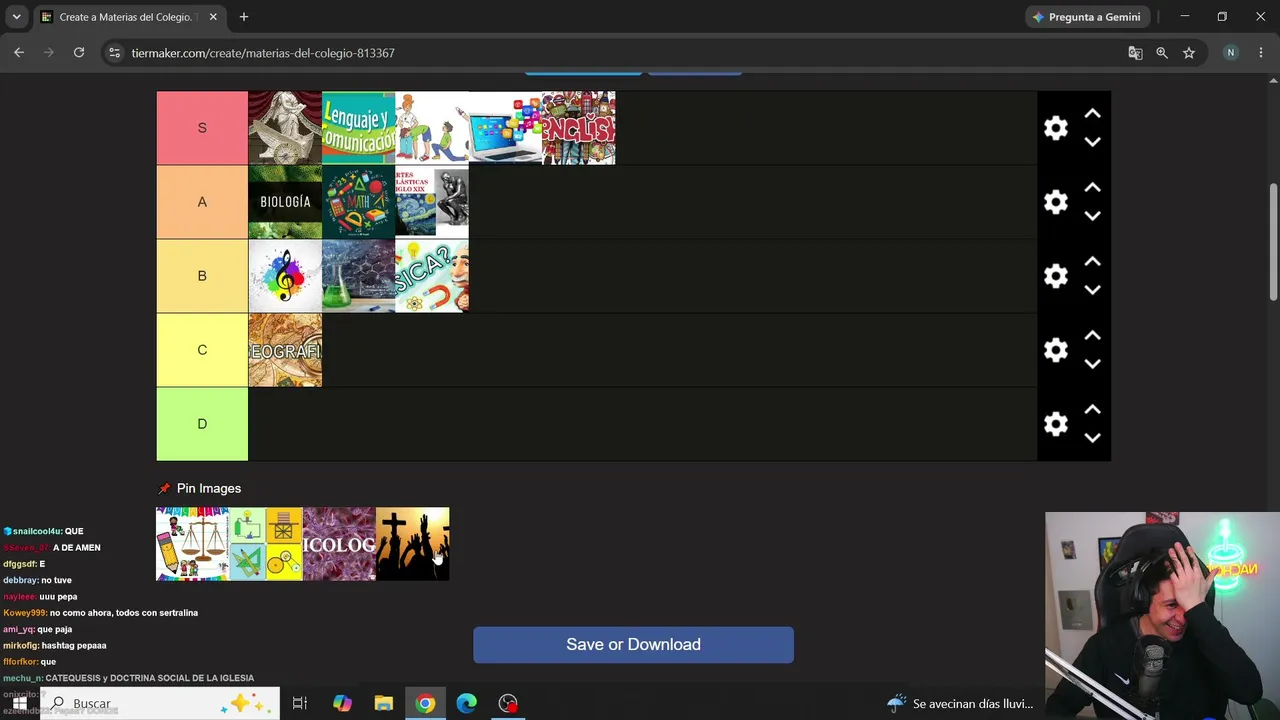The image size is (1280, 720).
Task: Select the Física magnet image in B tier
Action: click(x=432, y=276)
